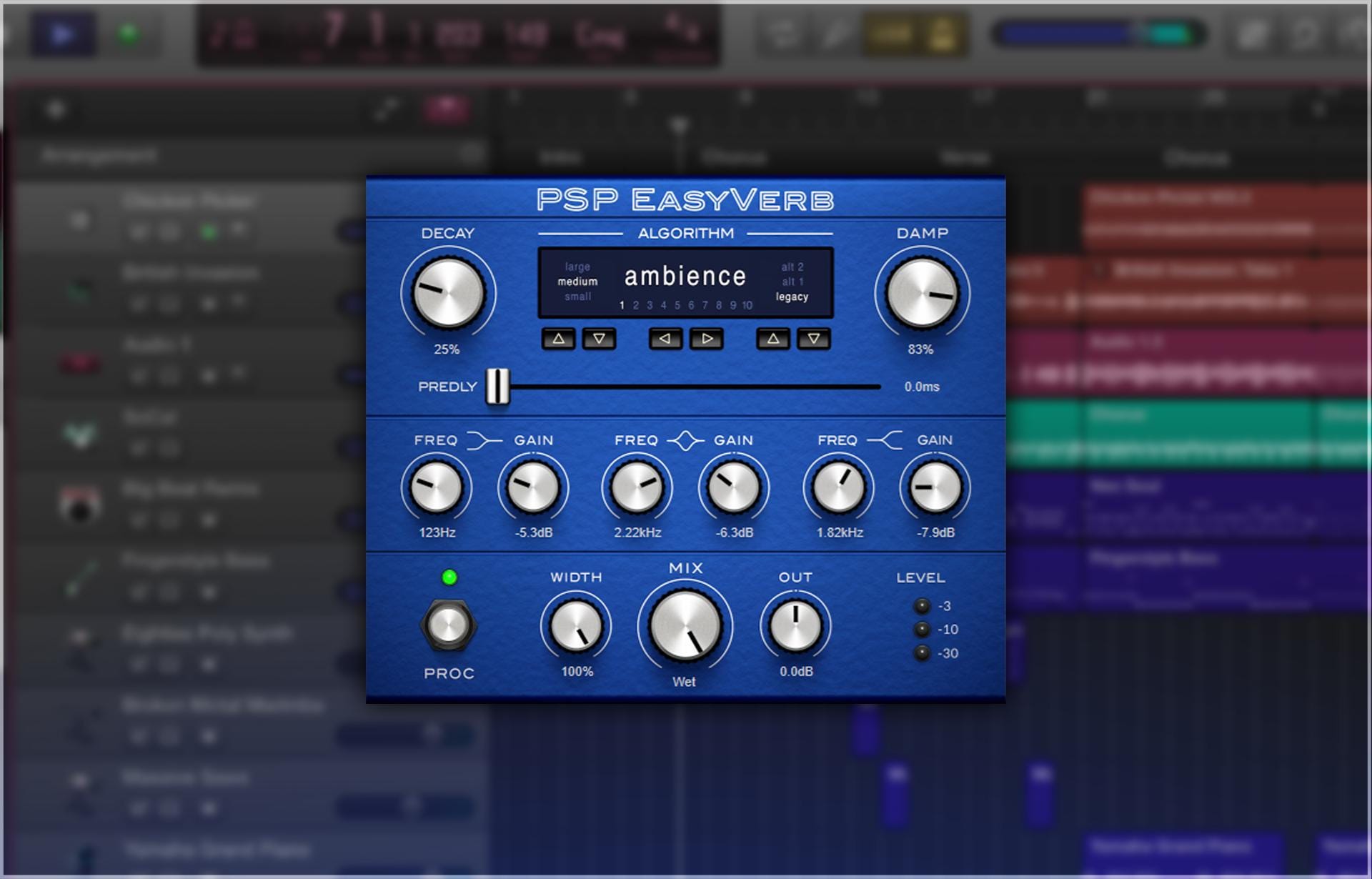Click the '-7.9dB' gain value
1372x879 pixels.
point(935,532)
